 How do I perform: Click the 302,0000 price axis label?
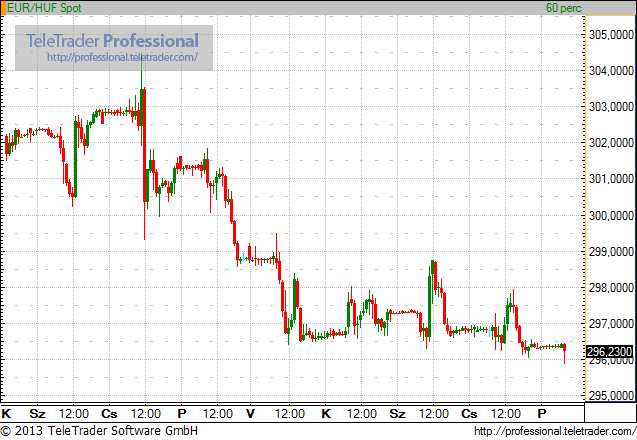pyautogui.click(x=611, y=143)
